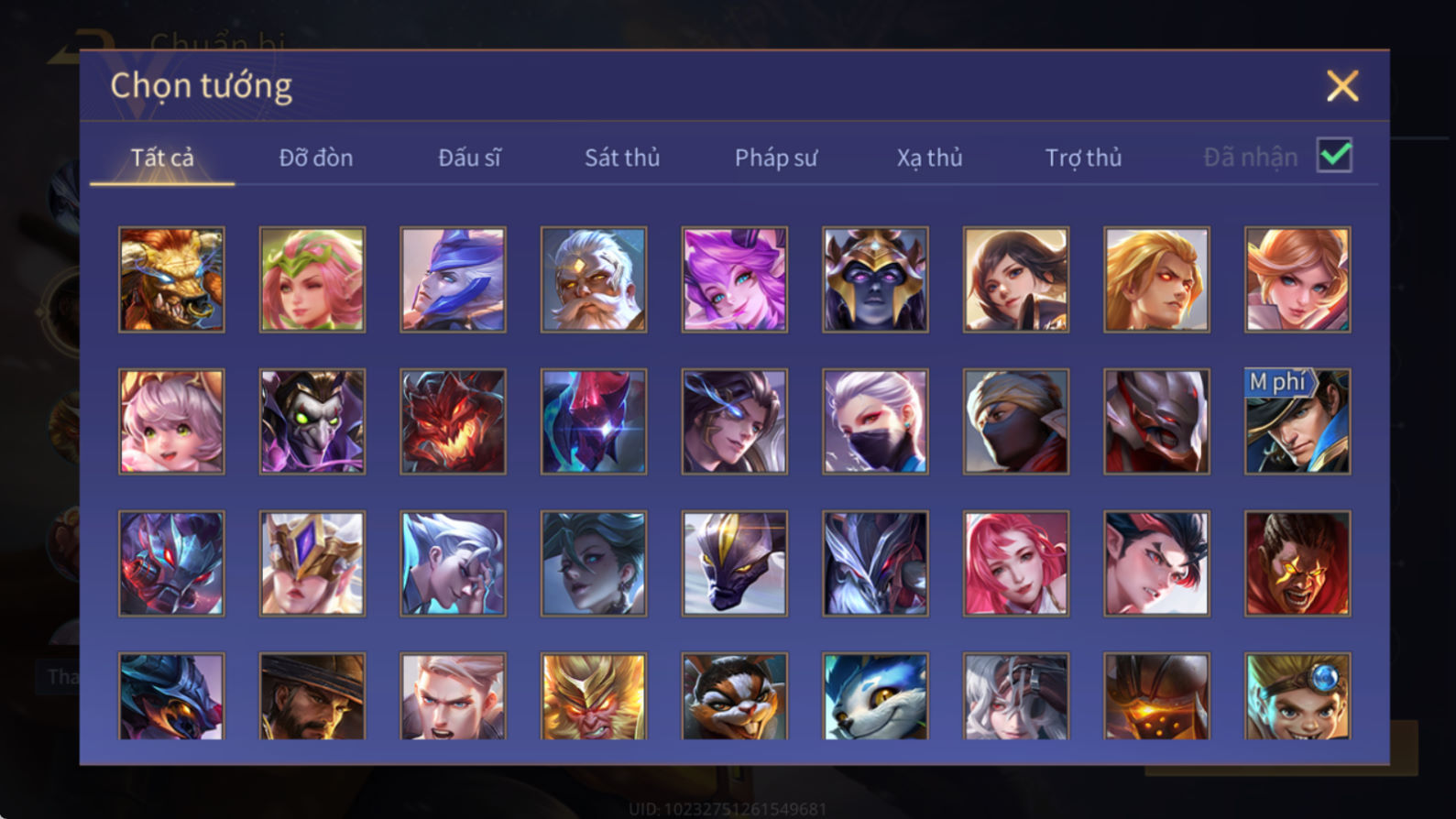
Task: Choose the blue cat hero portrait
Action: [875, 696]
